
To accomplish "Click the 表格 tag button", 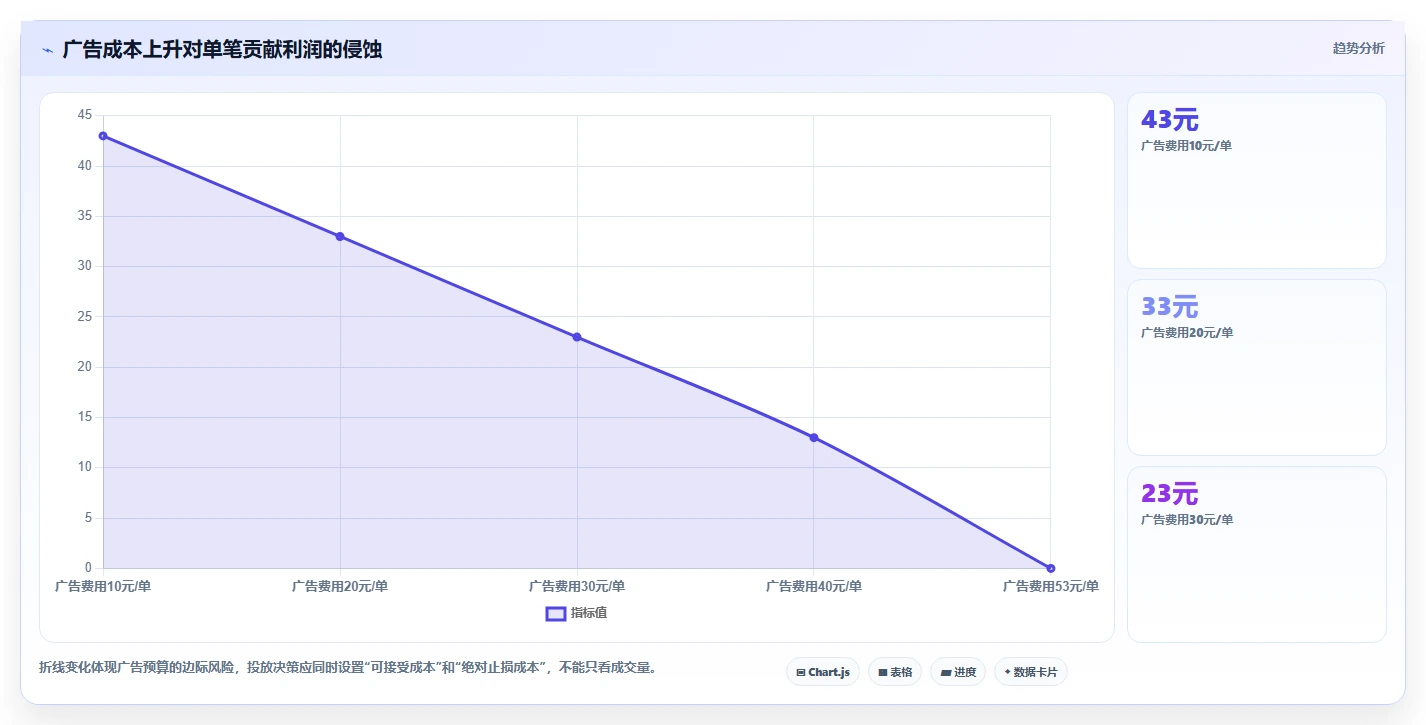I will click(894, 672).
